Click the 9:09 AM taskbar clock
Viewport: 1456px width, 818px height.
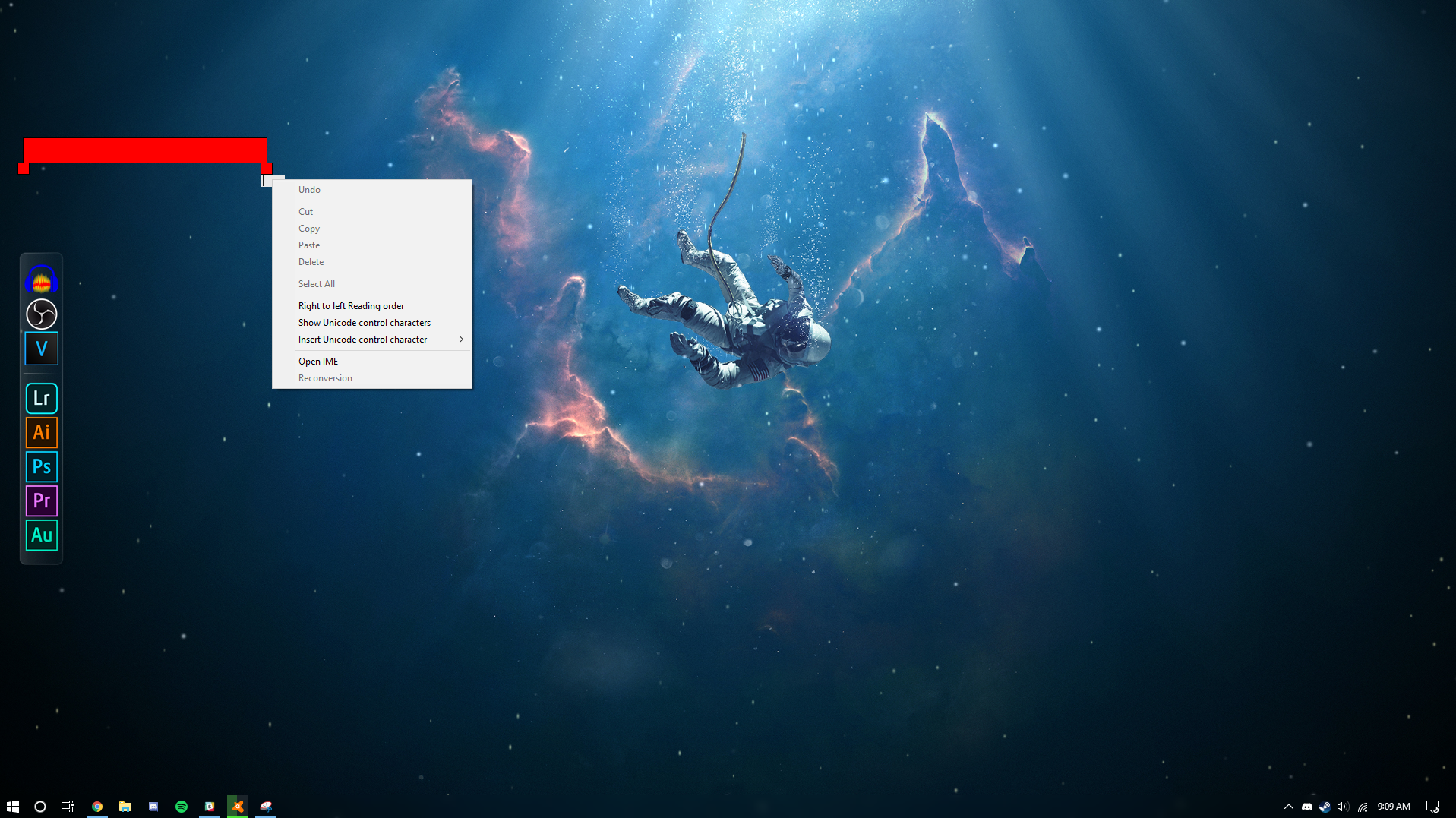coord(1394,807)
